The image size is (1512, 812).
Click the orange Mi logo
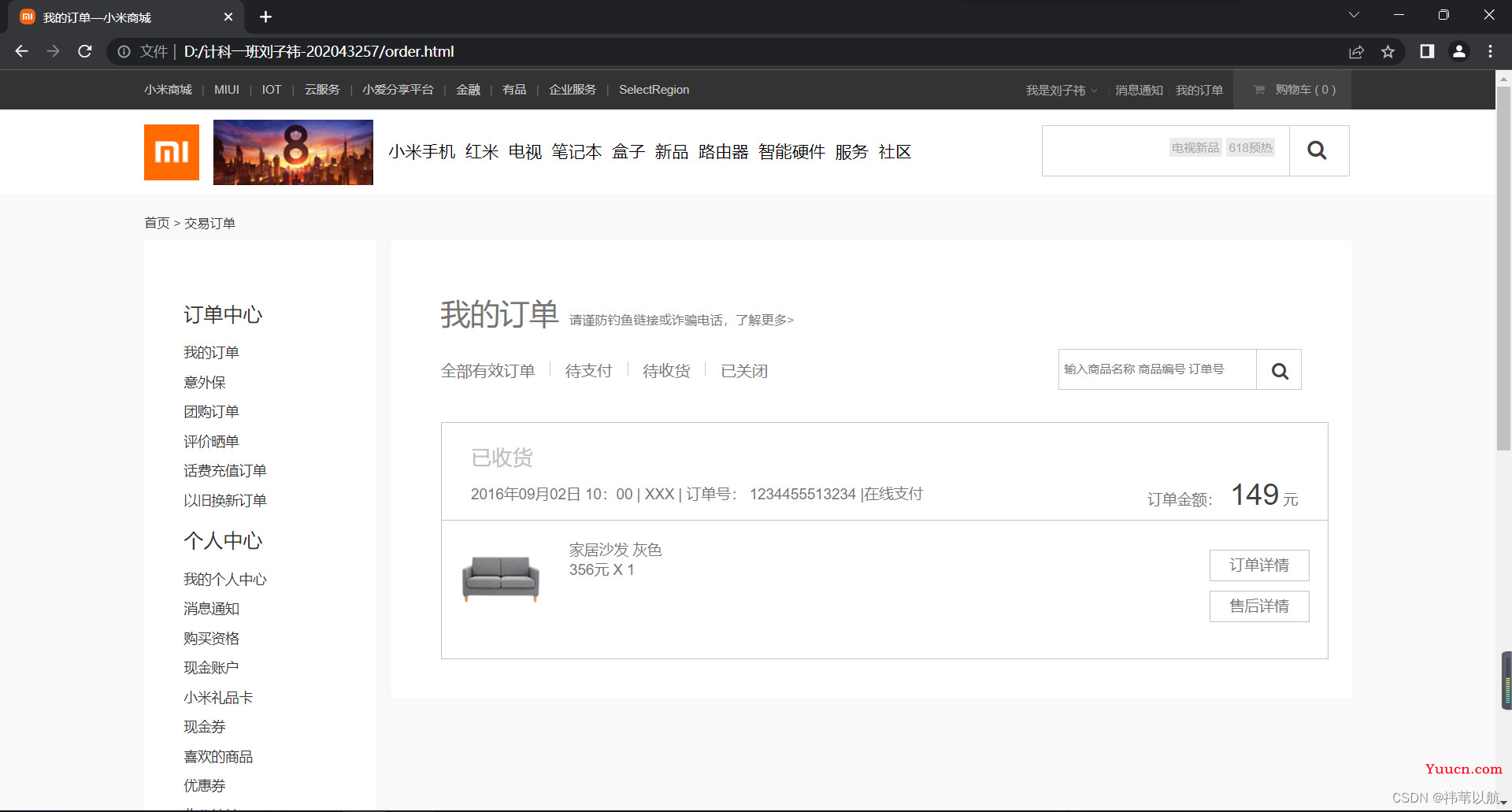pyautogui.click(x=172, y=152)
